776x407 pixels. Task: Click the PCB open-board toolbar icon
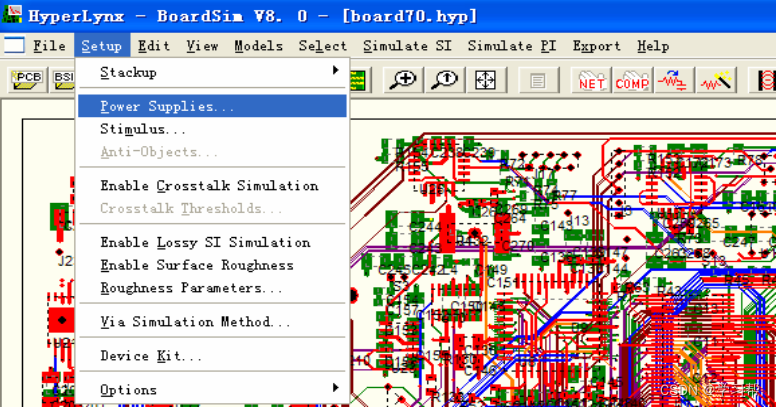pos(28,80)
